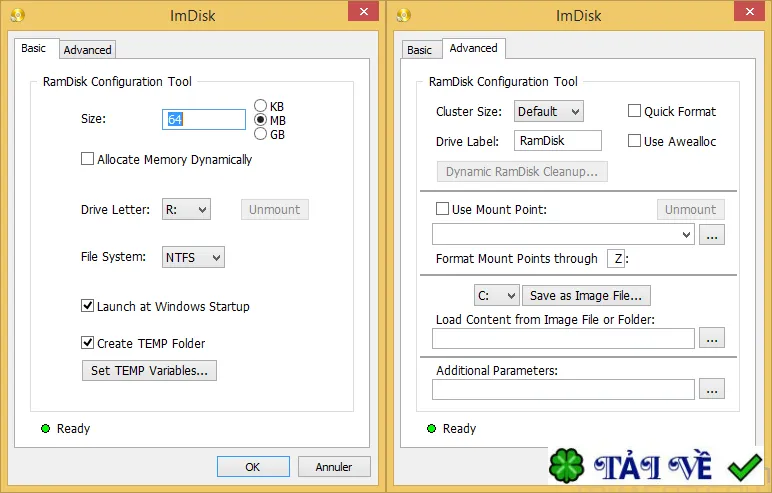Enable Allocate Memory Dynamically checkbox
The height and width of the screenshot is (493, 772).
[x=87, y=159]
